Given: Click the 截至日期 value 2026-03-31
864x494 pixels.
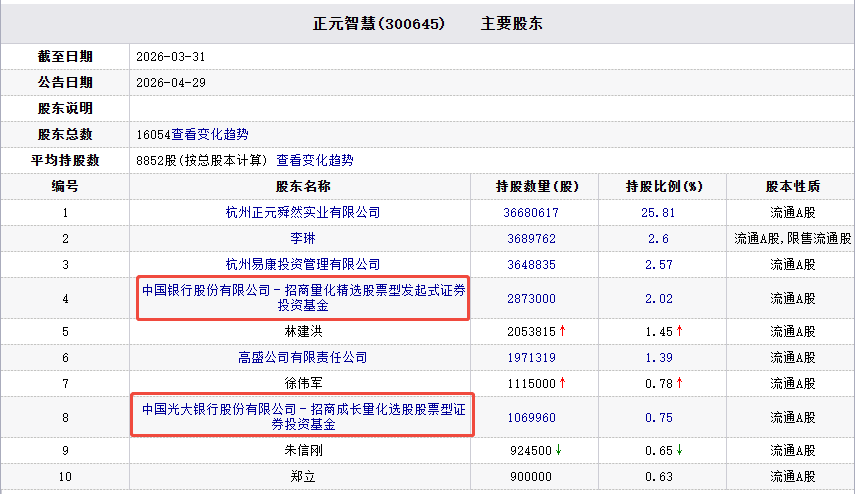Looking at the screenshot, I should coord(171,57).
